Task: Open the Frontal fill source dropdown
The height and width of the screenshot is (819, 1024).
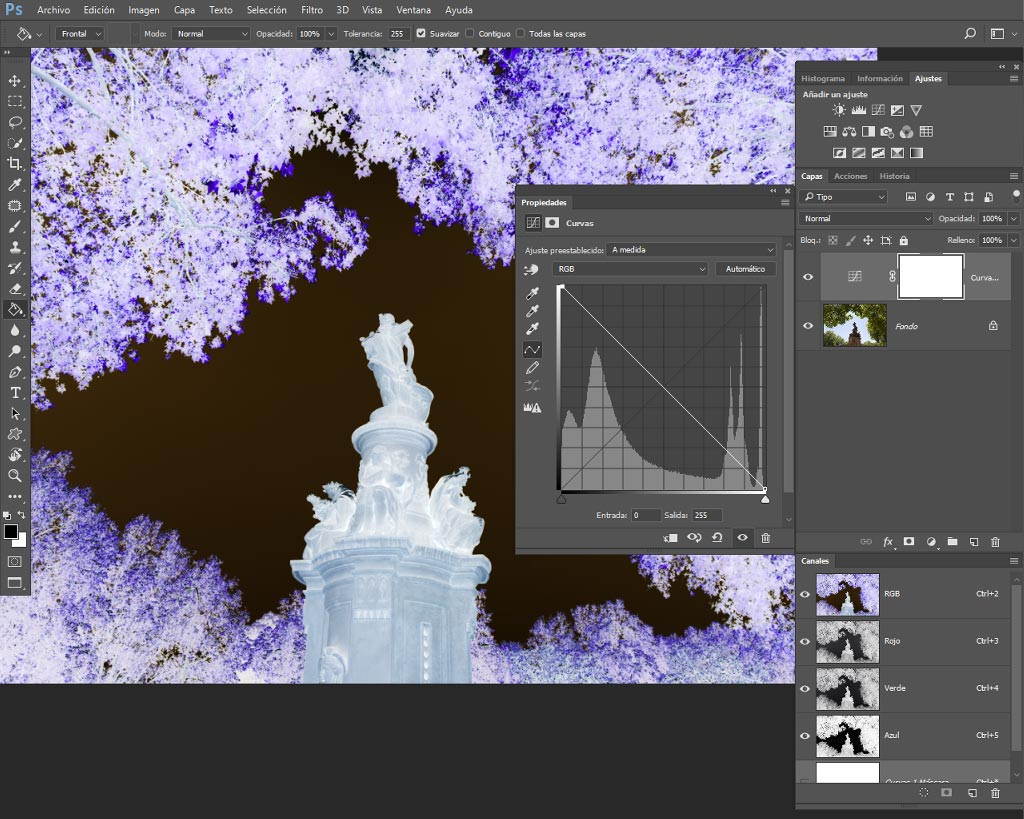Action: (80, 34)
